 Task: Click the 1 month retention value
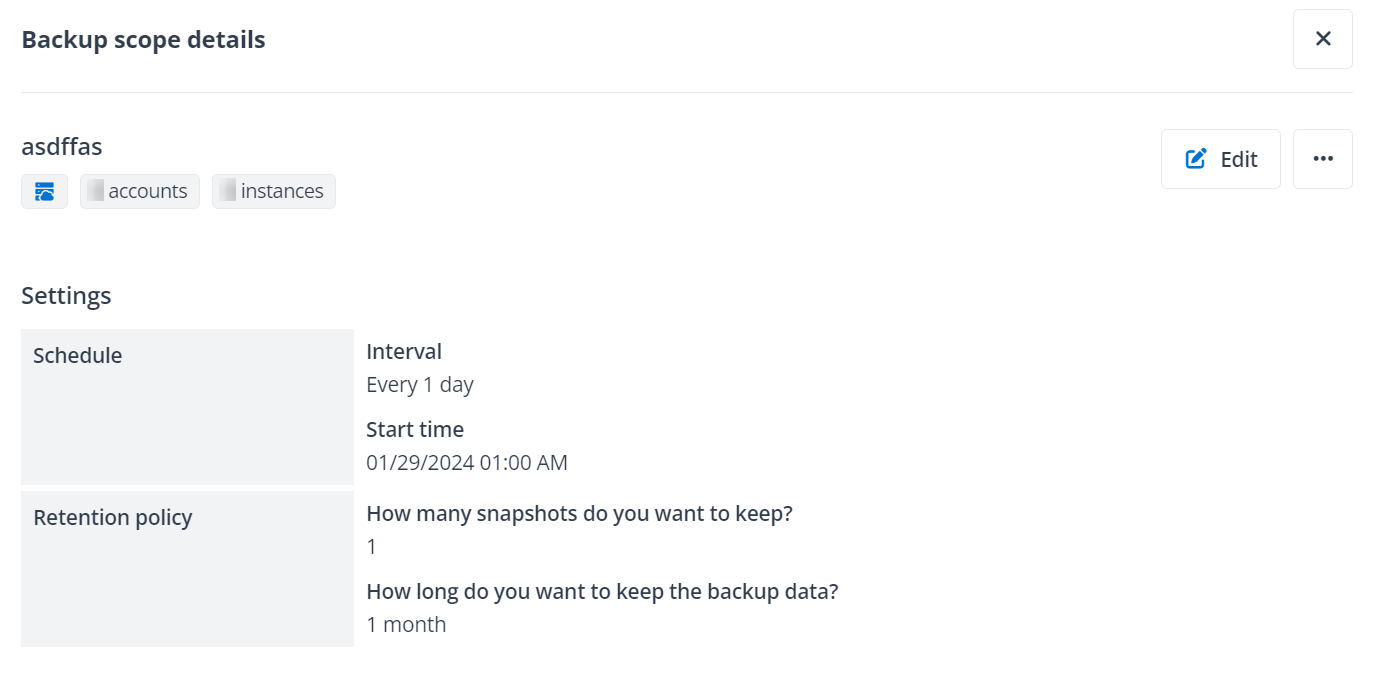(x=406, y=624)
